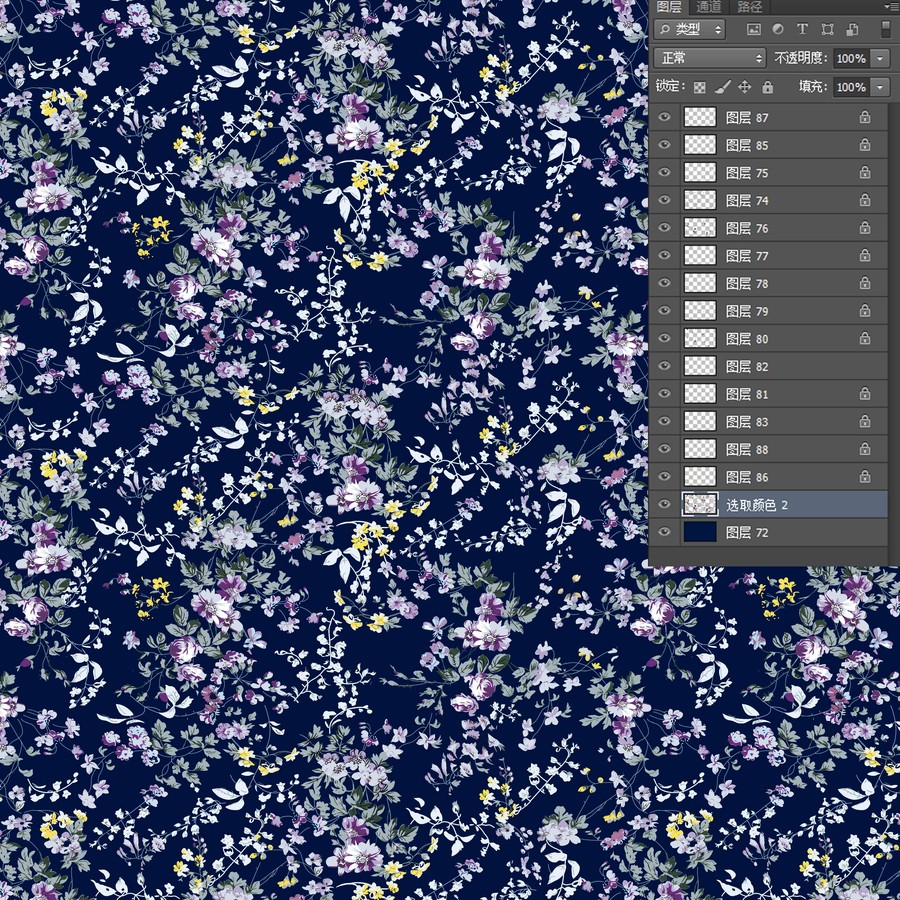The height and width of the screenshot is (900, 900).
Task: Click lock all padlock icon beside 锁定
Action: pyautogui.click(x=767, y=87)
